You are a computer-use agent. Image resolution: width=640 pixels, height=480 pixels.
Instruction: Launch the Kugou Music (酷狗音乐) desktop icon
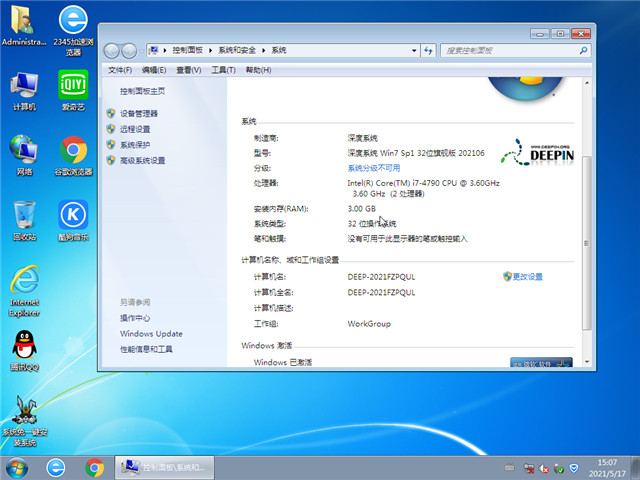(73, 220)
